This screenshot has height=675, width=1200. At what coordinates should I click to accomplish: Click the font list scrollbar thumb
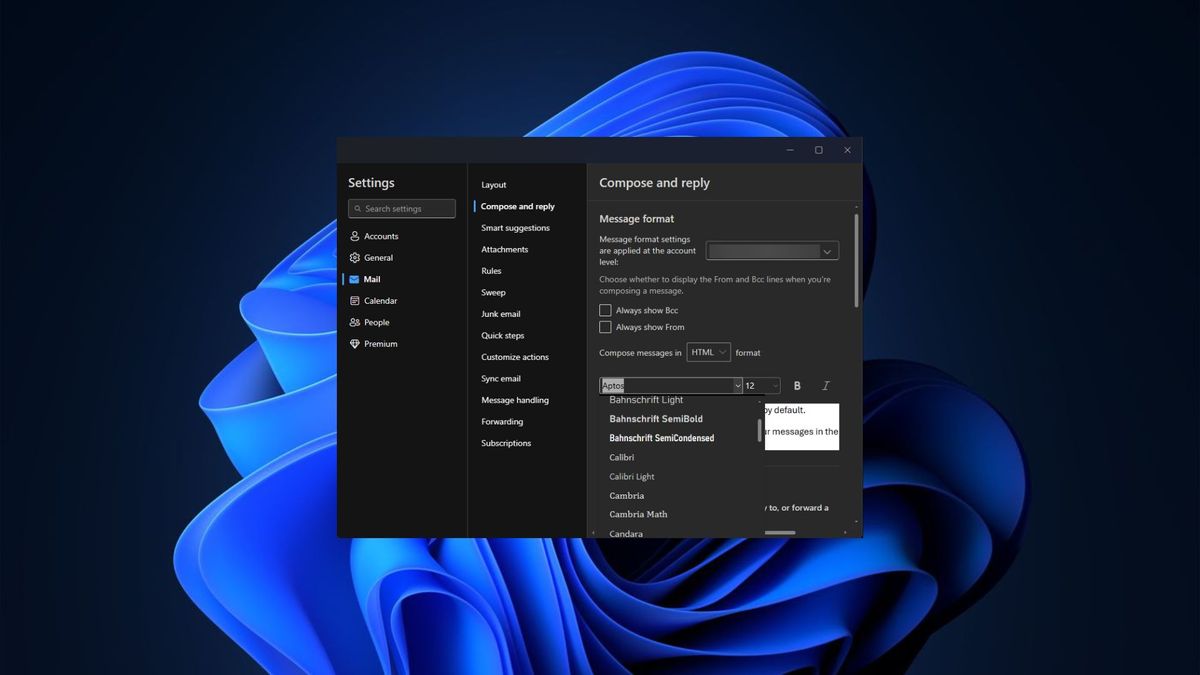pyautogui.click(x=760, y=431)
